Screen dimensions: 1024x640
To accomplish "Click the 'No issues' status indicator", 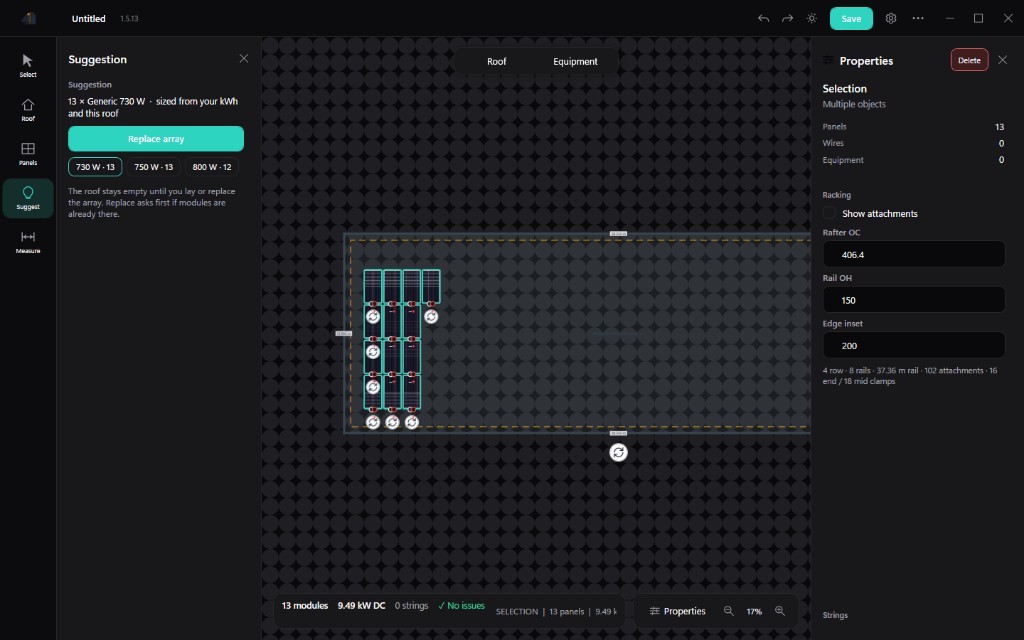I will point(461,605).
